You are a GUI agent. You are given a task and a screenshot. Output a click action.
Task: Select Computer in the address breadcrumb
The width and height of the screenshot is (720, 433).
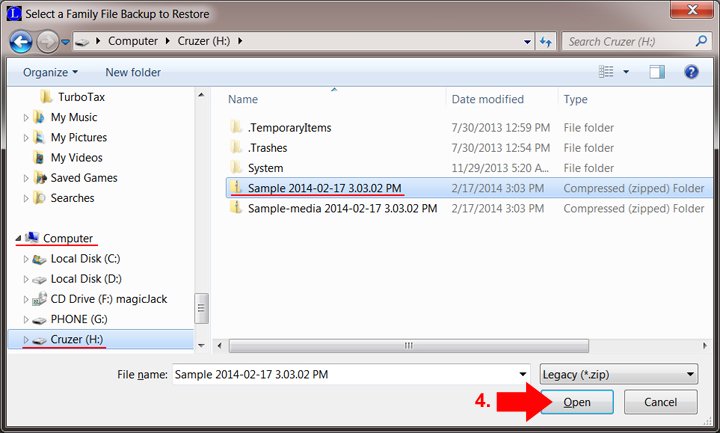coord(133,41)
